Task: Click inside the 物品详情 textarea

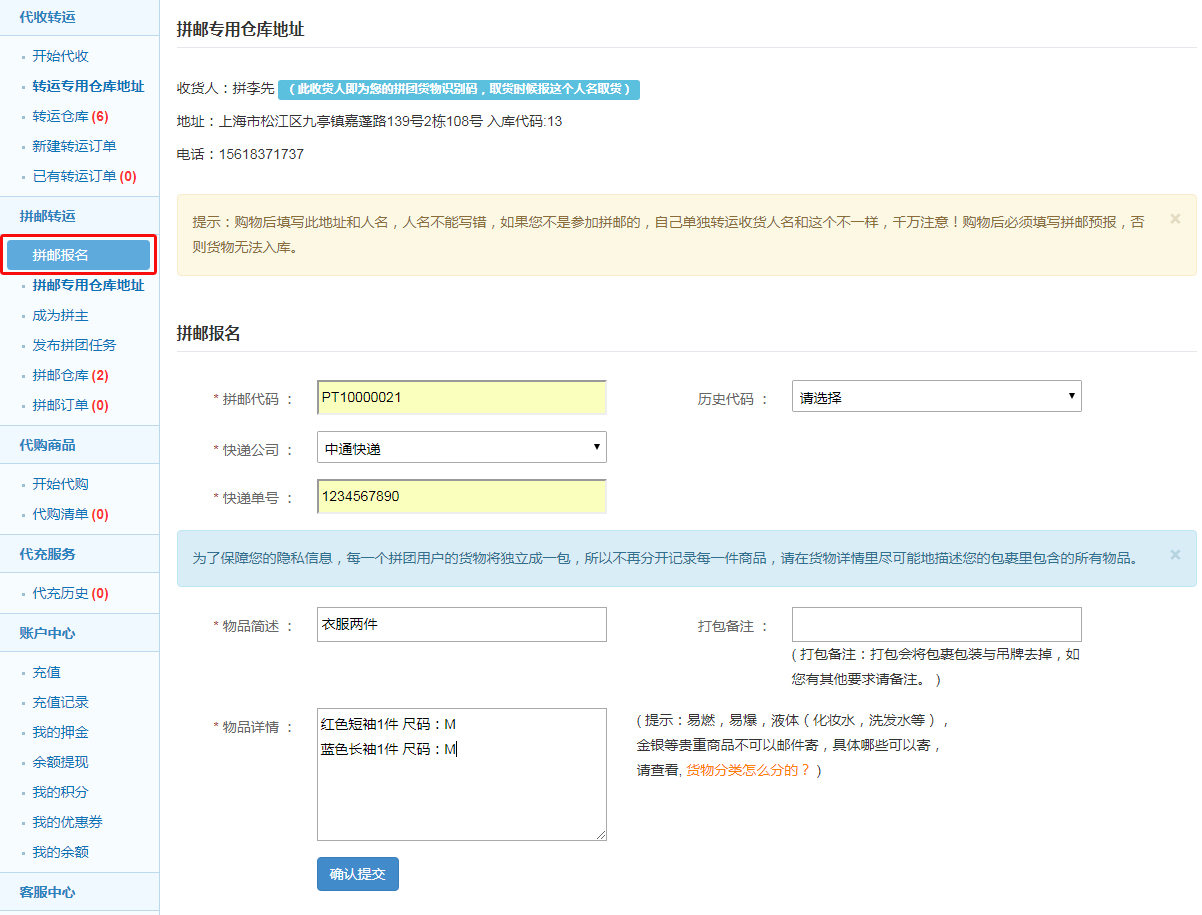Action: pyautogui.click(x=461, y=790)
